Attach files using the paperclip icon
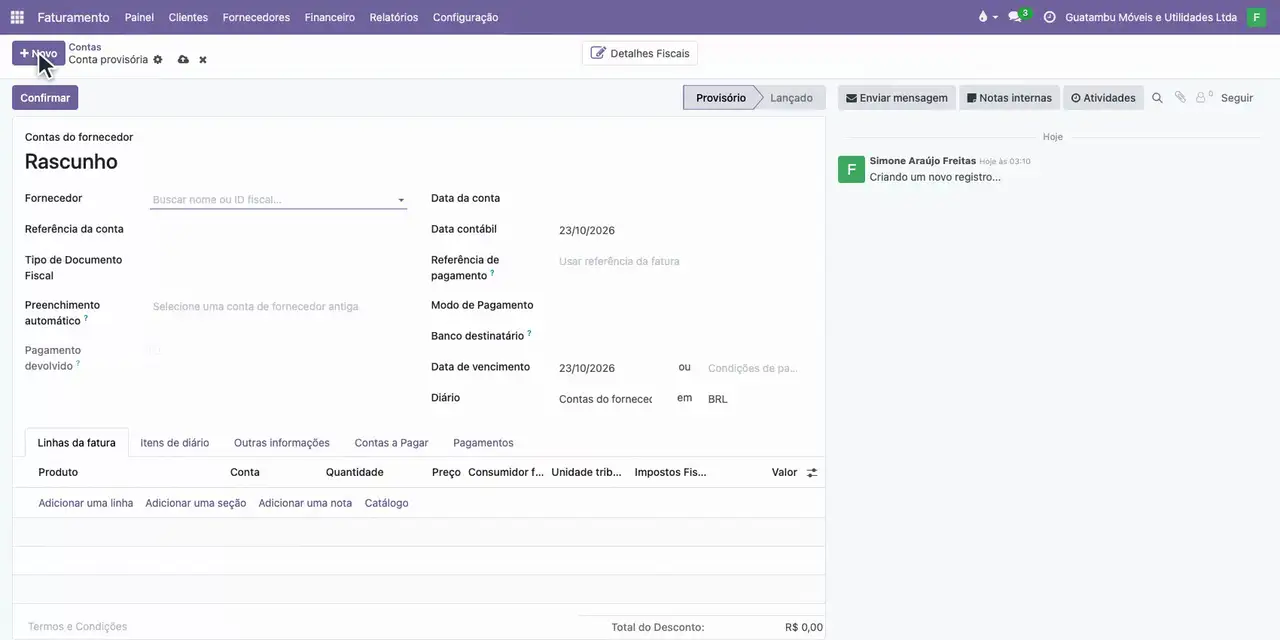1280x640 pixels. tap(1180, 98)
